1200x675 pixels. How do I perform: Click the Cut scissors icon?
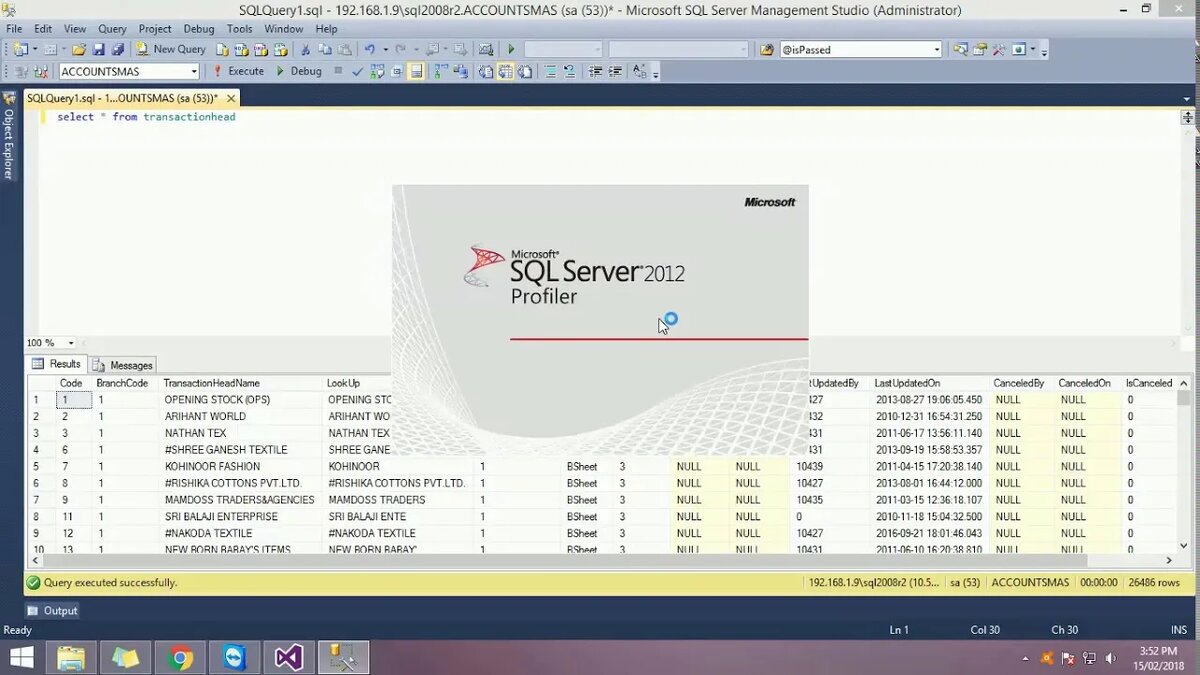point(305,49)
